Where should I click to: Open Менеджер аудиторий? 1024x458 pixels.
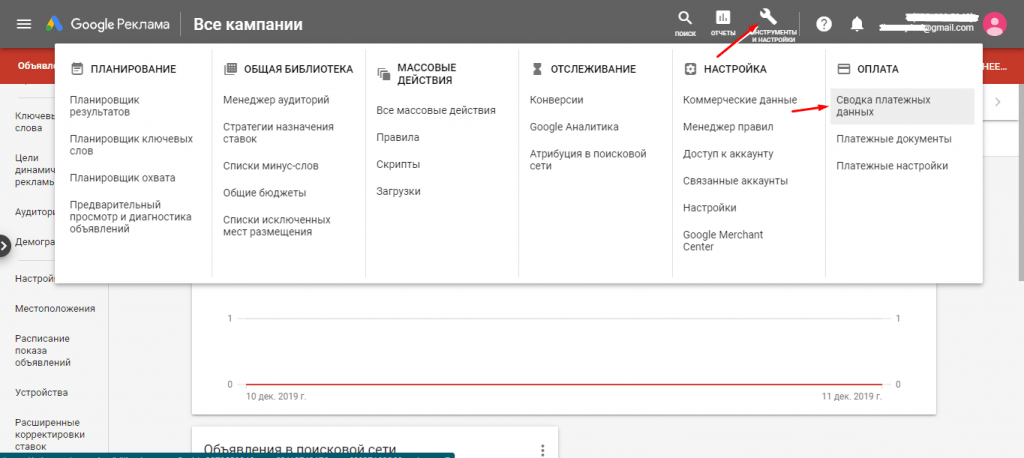pyautogui.click(x=276, y=100)
